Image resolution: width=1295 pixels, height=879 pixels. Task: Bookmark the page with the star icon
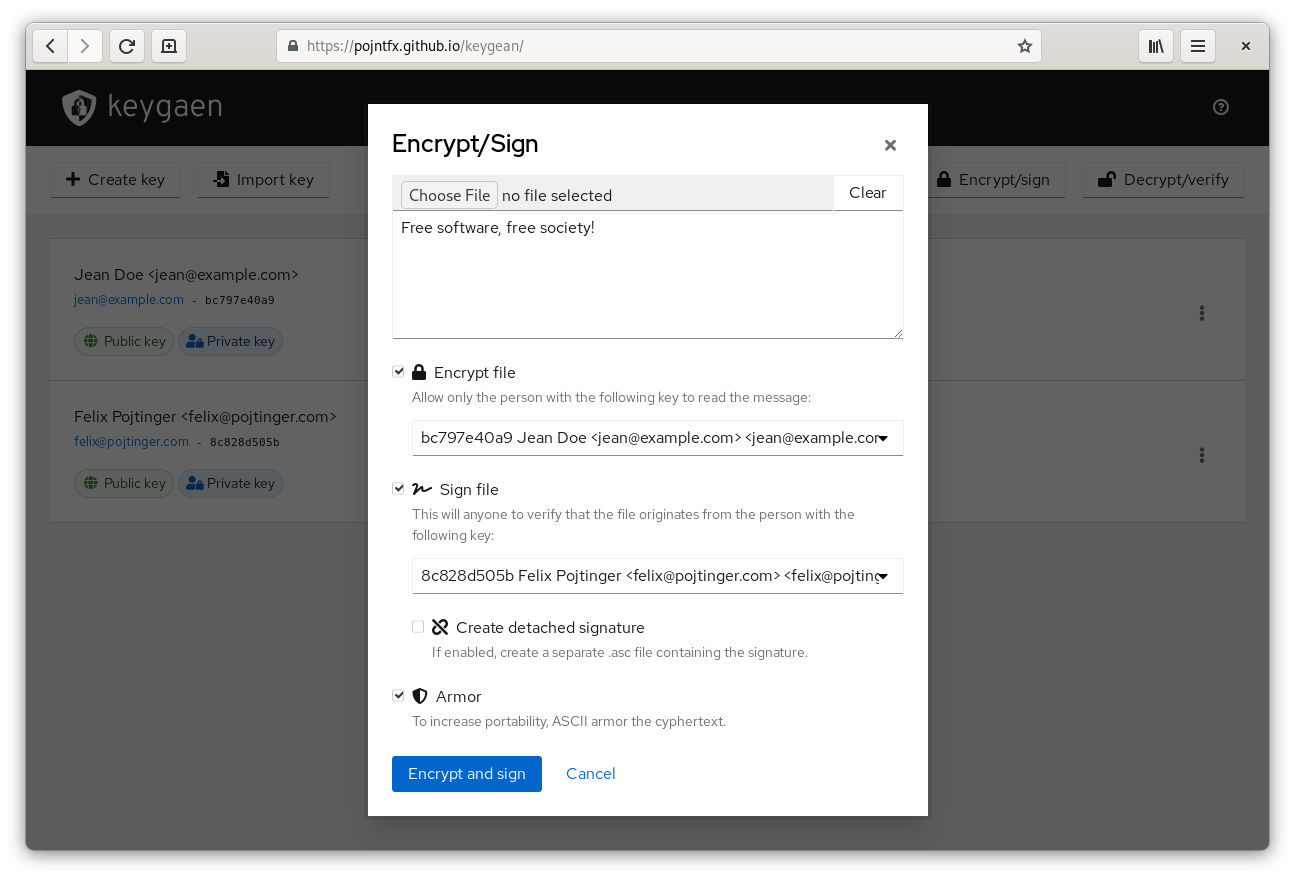tap(1025, 46)
